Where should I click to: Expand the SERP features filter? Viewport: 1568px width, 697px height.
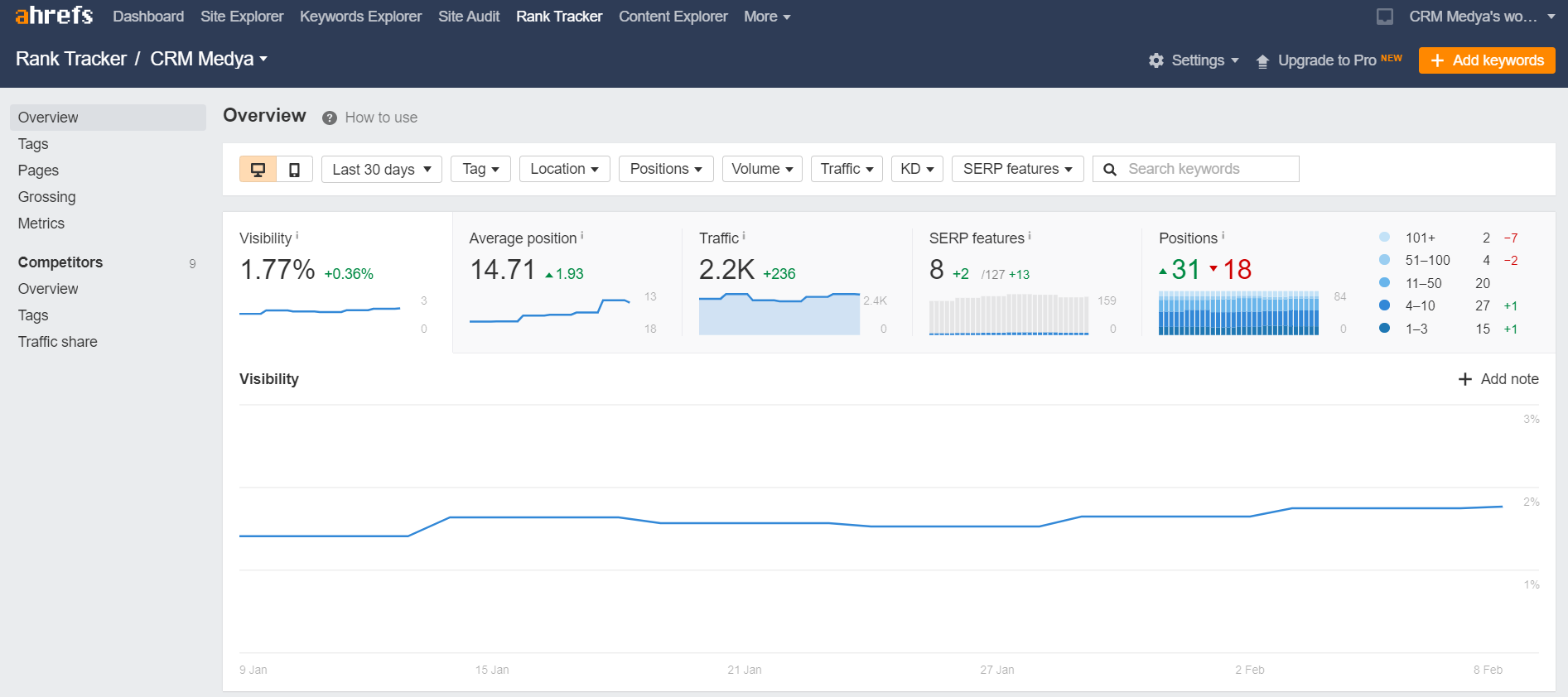tap(1017, 169)
